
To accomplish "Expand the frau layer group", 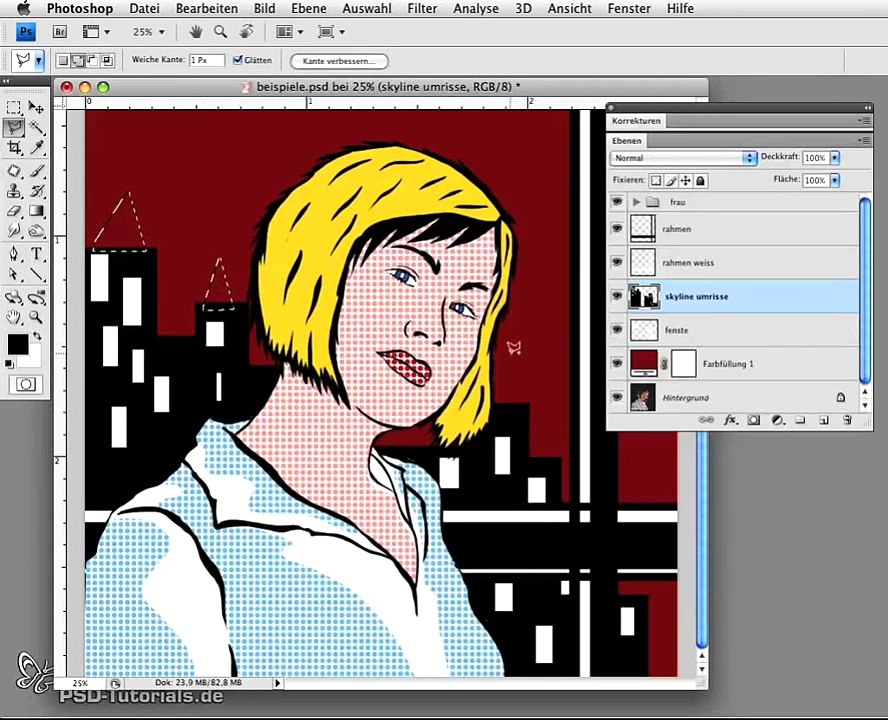I will [637, 202].
